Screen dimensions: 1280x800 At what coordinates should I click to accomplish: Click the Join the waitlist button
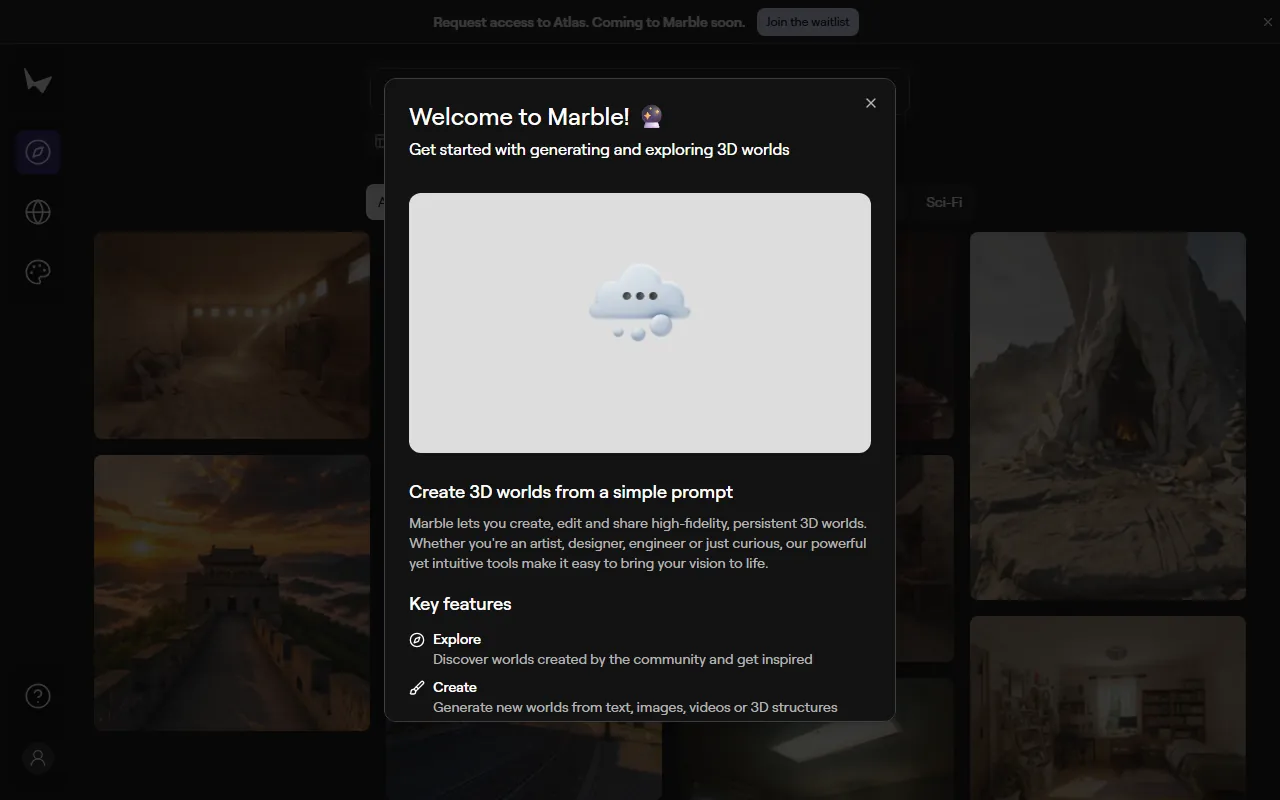point(808,22)
